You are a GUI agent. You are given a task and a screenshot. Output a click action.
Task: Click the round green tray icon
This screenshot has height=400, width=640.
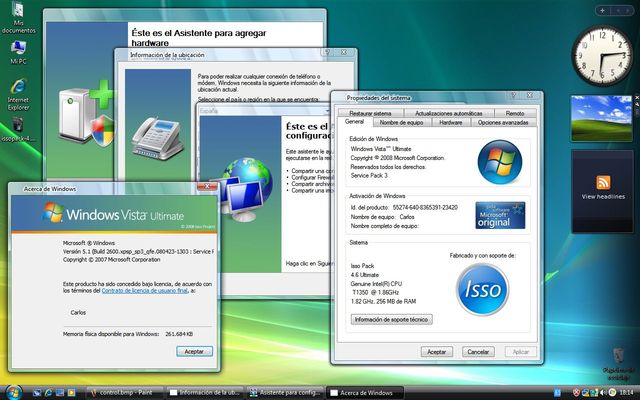pos(611,393)
